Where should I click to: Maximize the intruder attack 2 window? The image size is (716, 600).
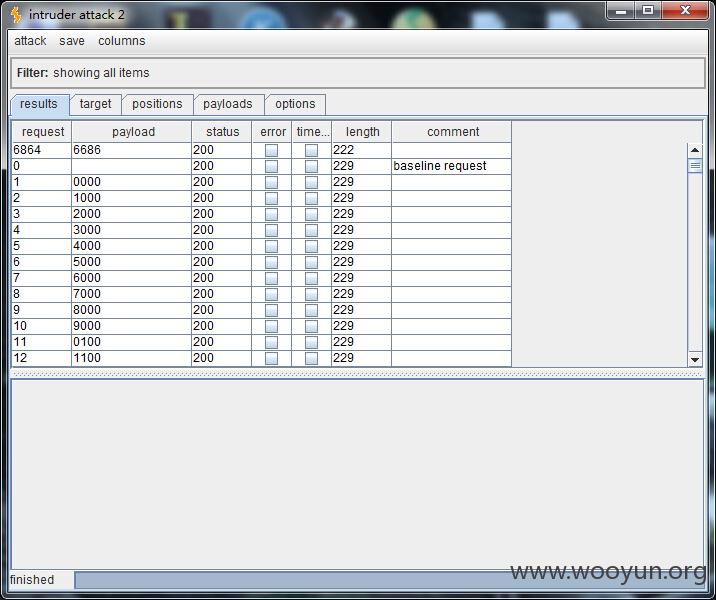pyautogui.click(x=648, y=11)
